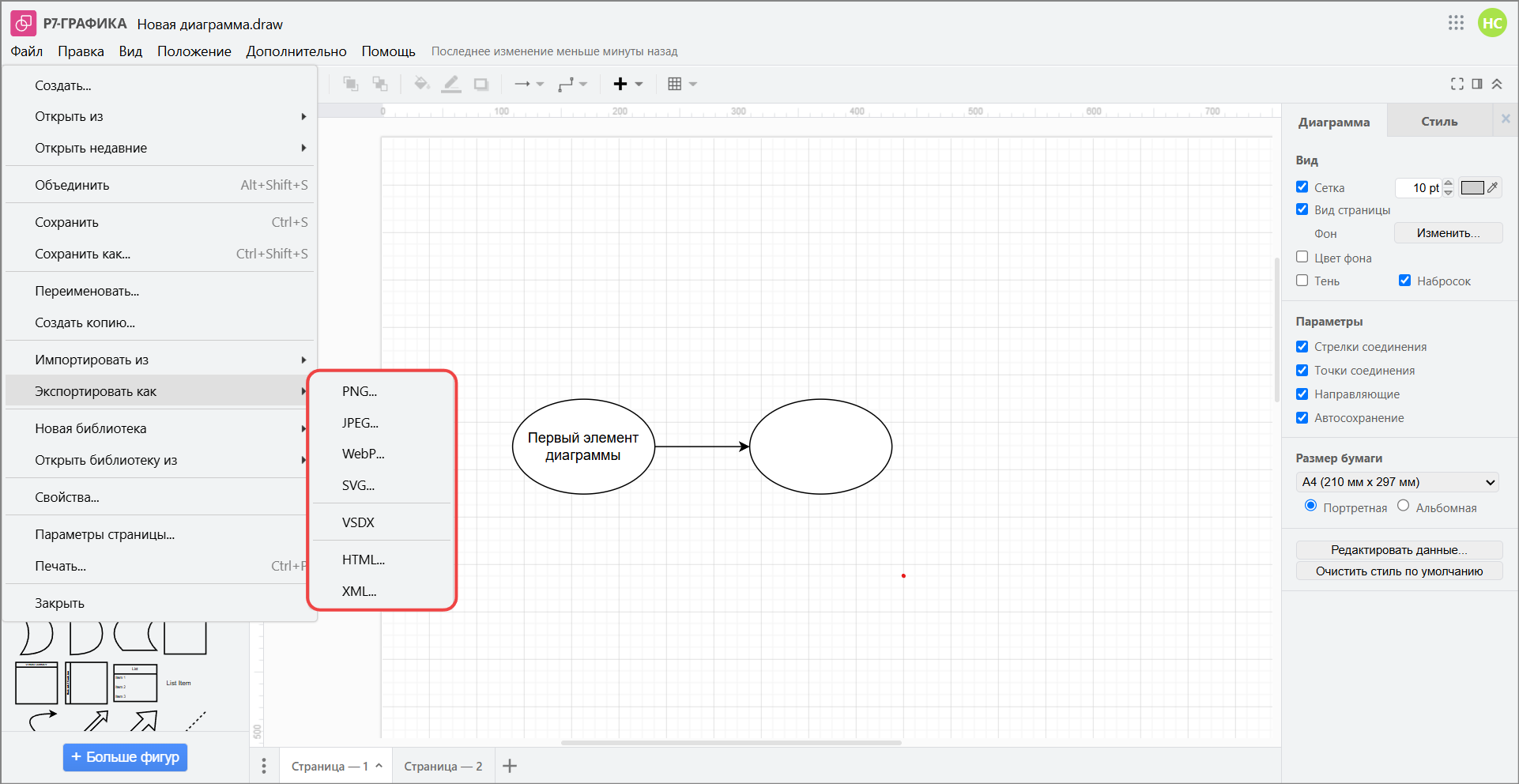1519x784 pixels.
Task: Select the horizontal container shape
Action: click(x=86, y=683)
